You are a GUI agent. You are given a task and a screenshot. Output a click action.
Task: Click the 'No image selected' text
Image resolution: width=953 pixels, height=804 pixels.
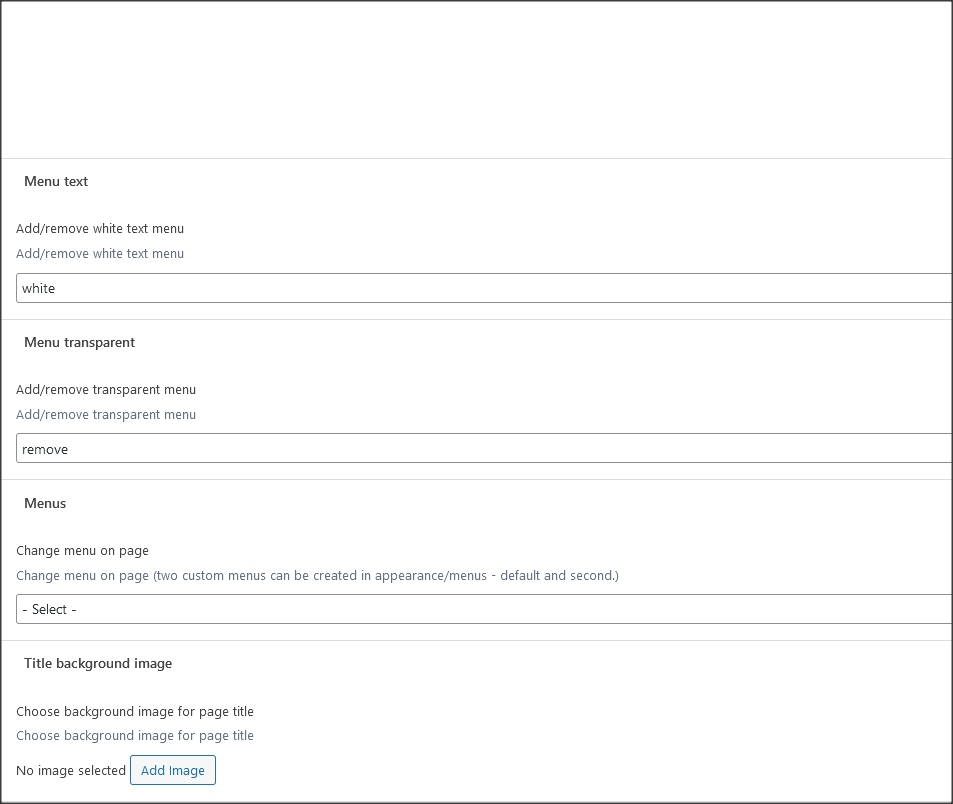[71, 771]
